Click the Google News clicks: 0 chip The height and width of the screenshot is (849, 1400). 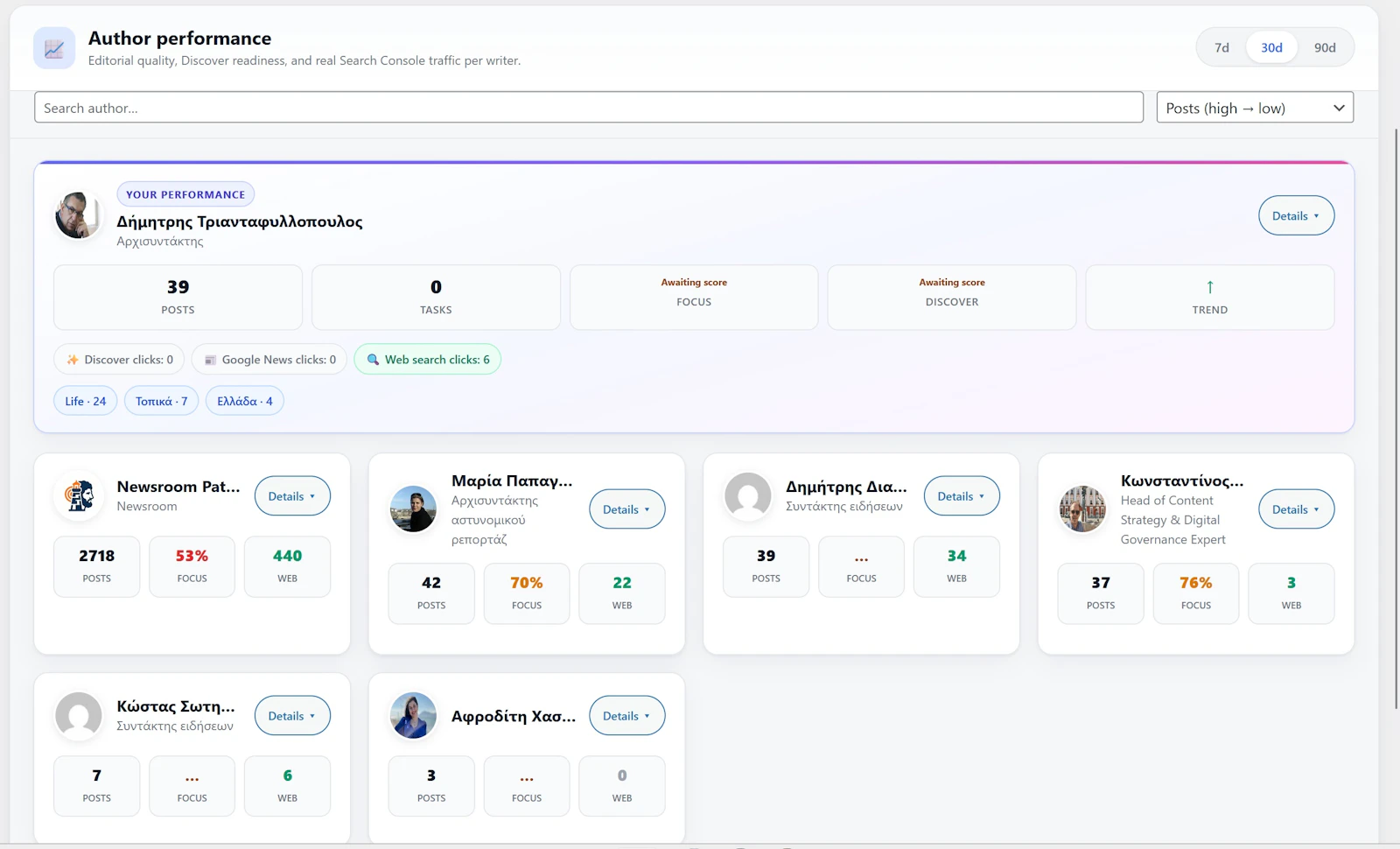click(x=269, y=360)
